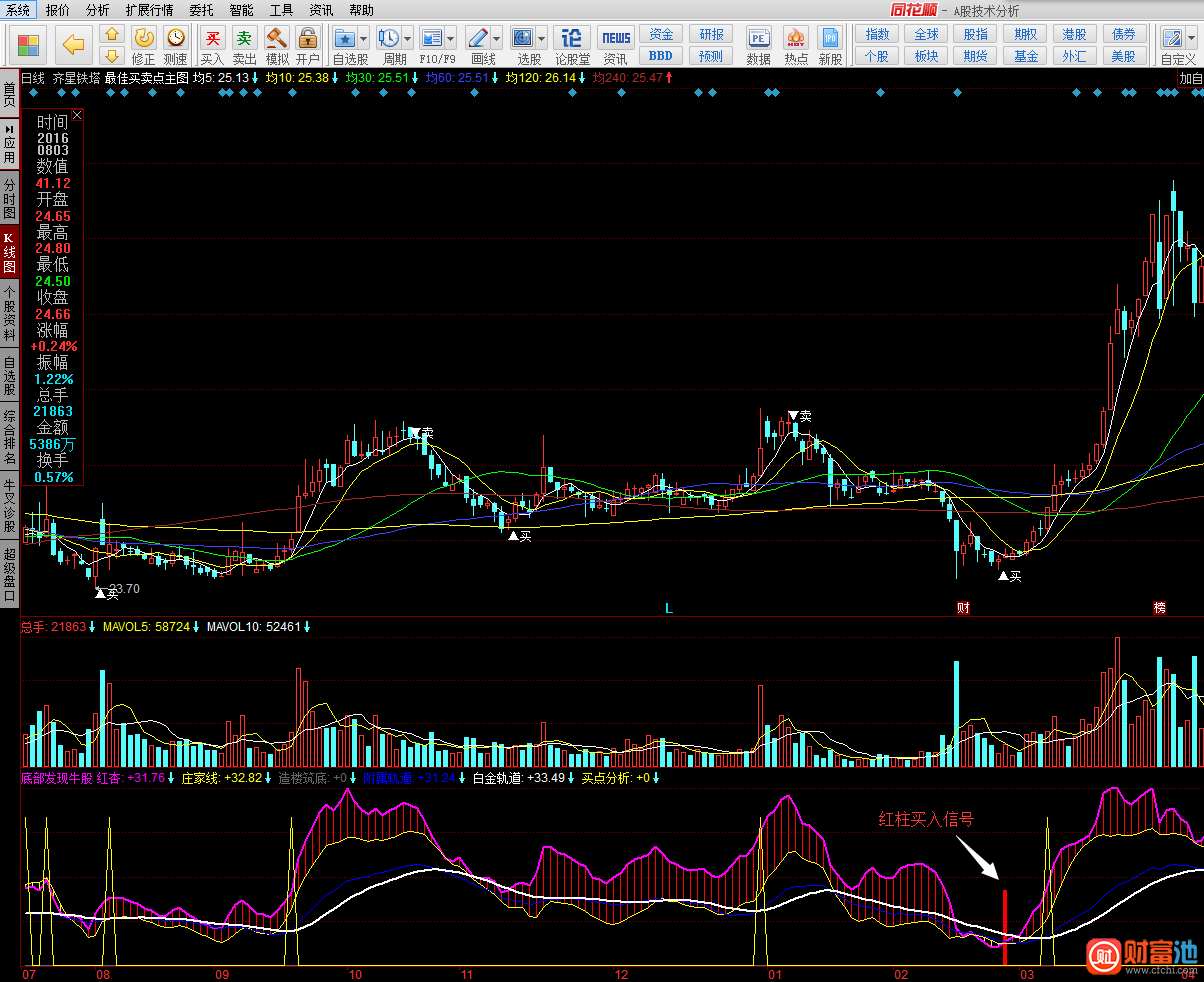1204x982 pixels.
Task: Click the 卖出 sell icon
Action: click(x=244, y=39)
